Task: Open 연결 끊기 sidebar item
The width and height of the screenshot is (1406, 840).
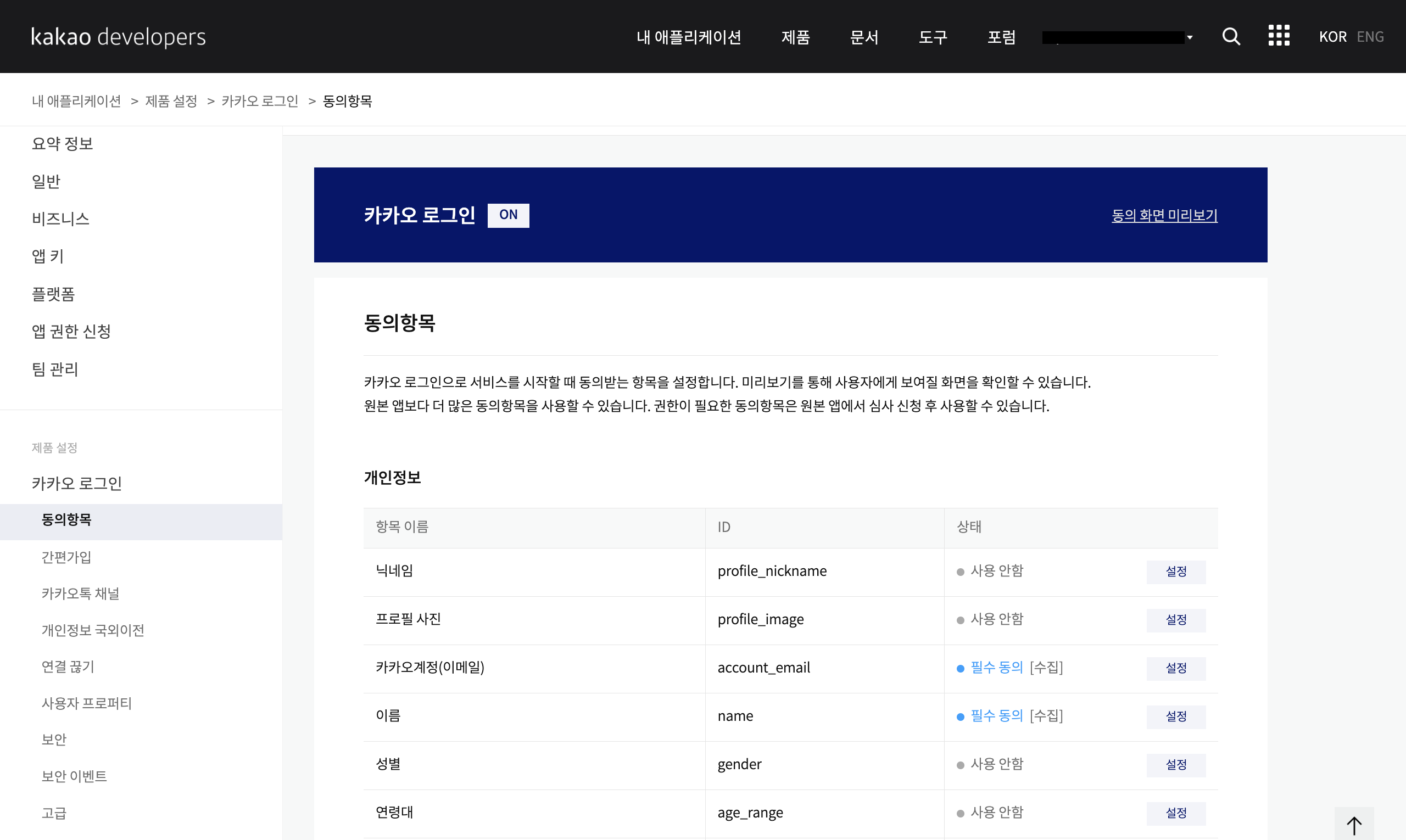Action: pos(68,667)
